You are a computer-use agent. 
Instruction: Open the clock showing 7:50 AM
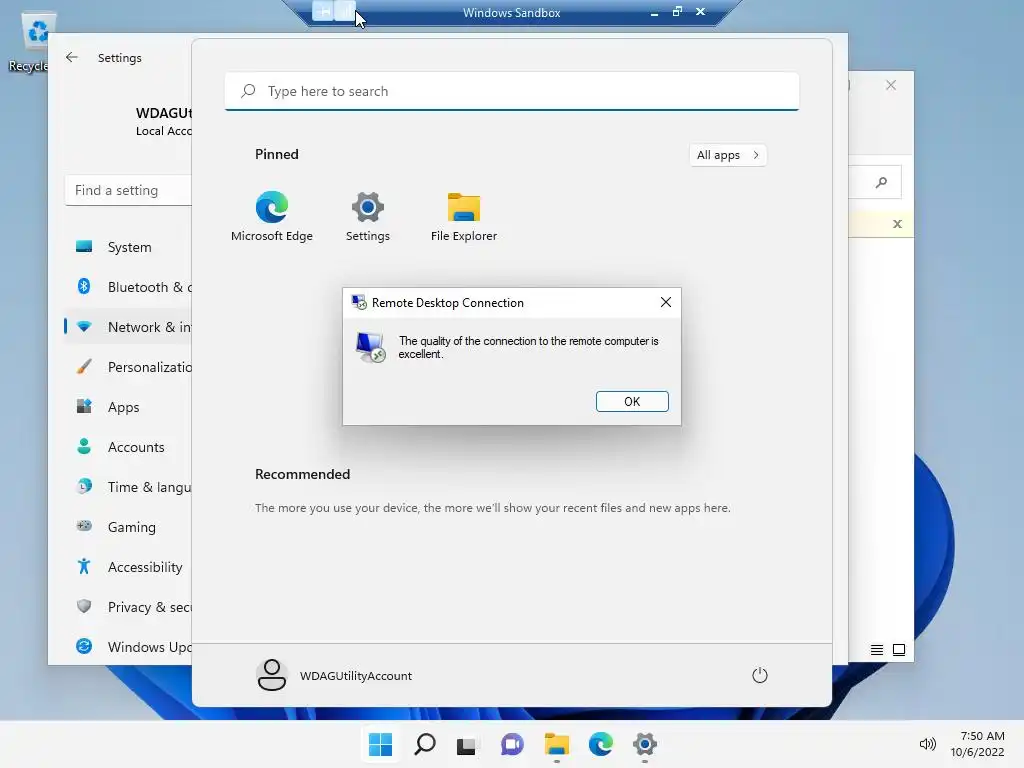pos(978,744)
